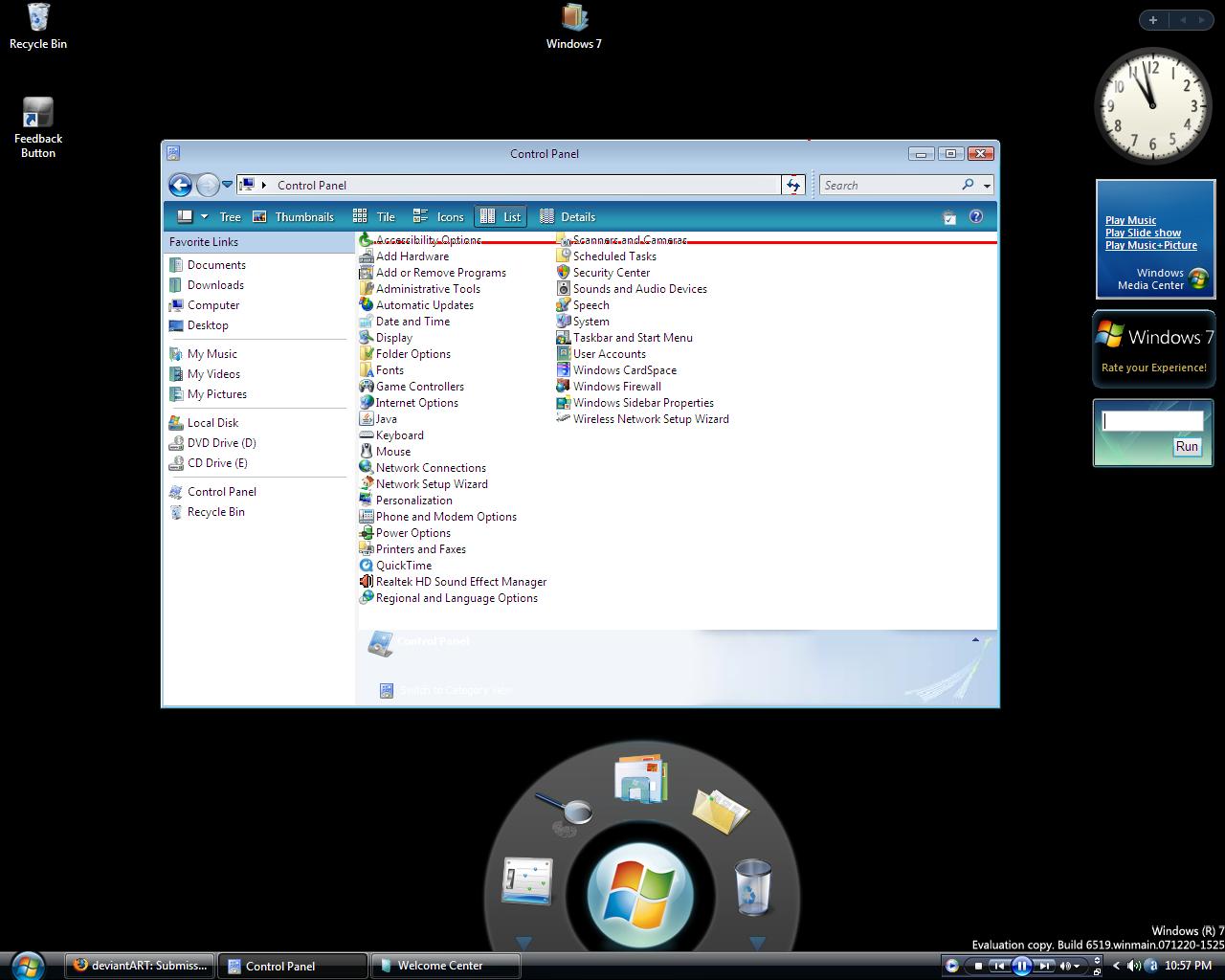
Task: Click the Run gadget text field
Action: click(1152, 420)
